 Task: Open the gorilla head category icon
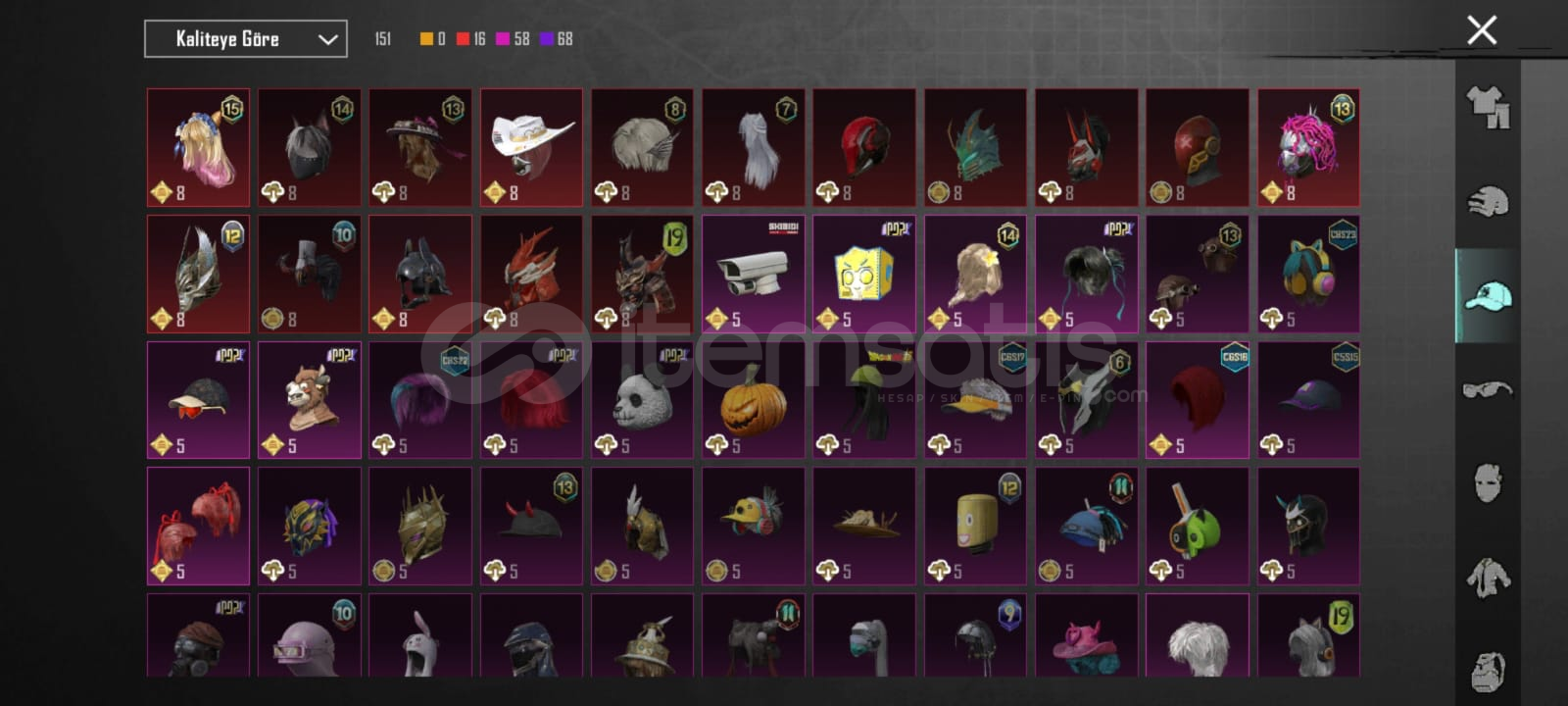tap(1488, 671)
